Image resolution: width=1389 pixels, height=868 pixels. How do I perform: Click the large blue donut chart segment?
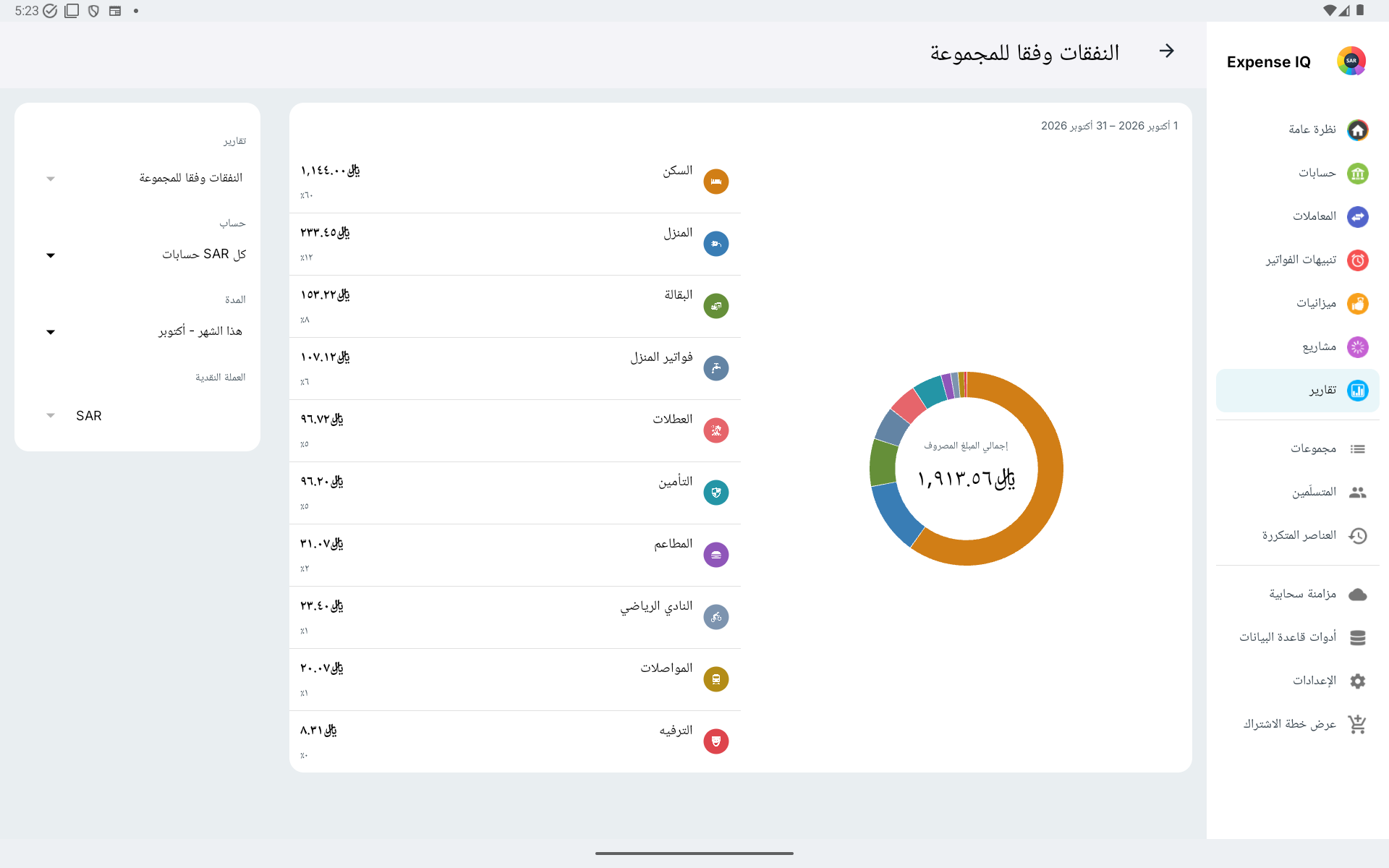click(x=897, y=514)
